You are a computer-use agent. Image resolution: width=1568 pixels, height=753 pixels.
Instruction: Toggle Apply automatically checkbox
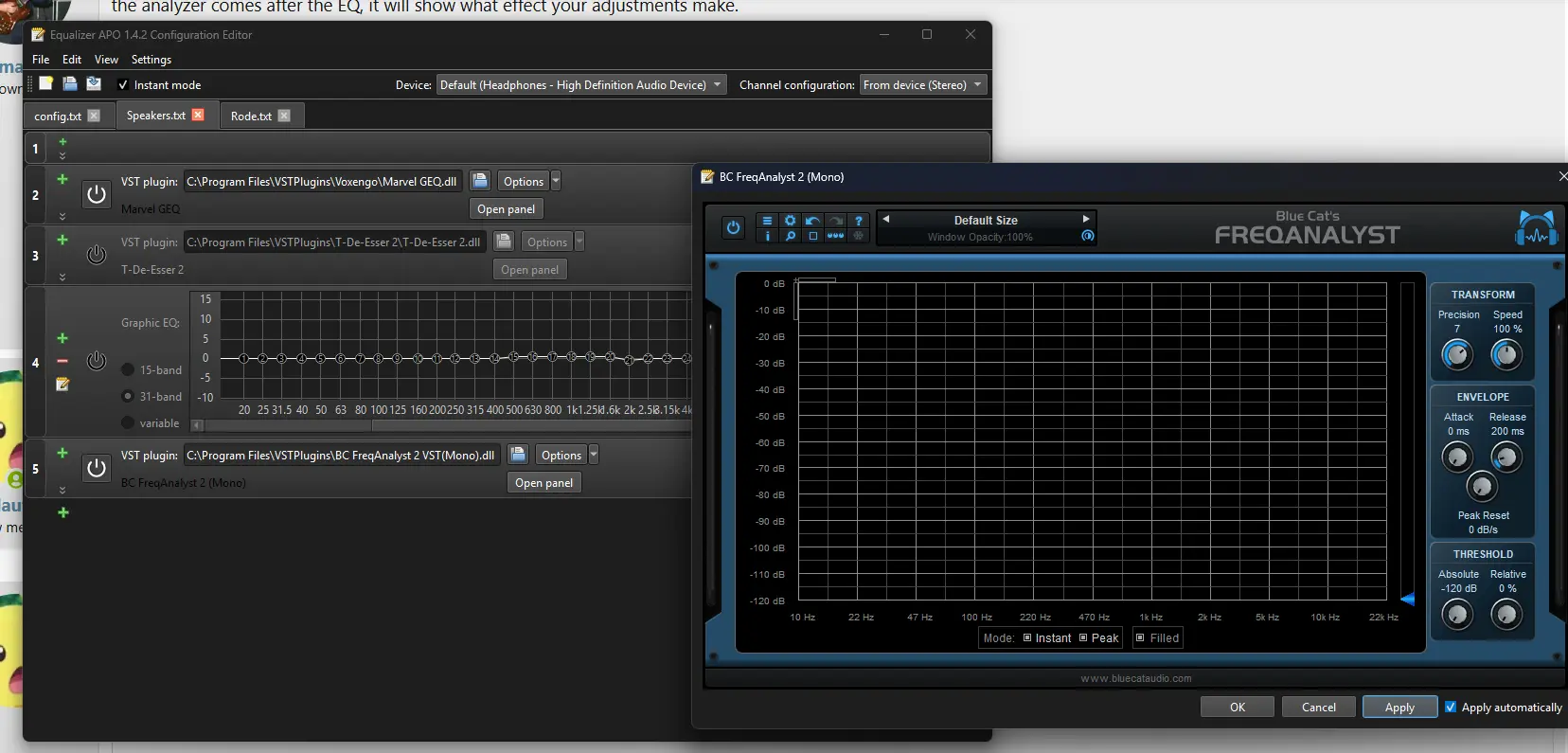pos(1451,707)
